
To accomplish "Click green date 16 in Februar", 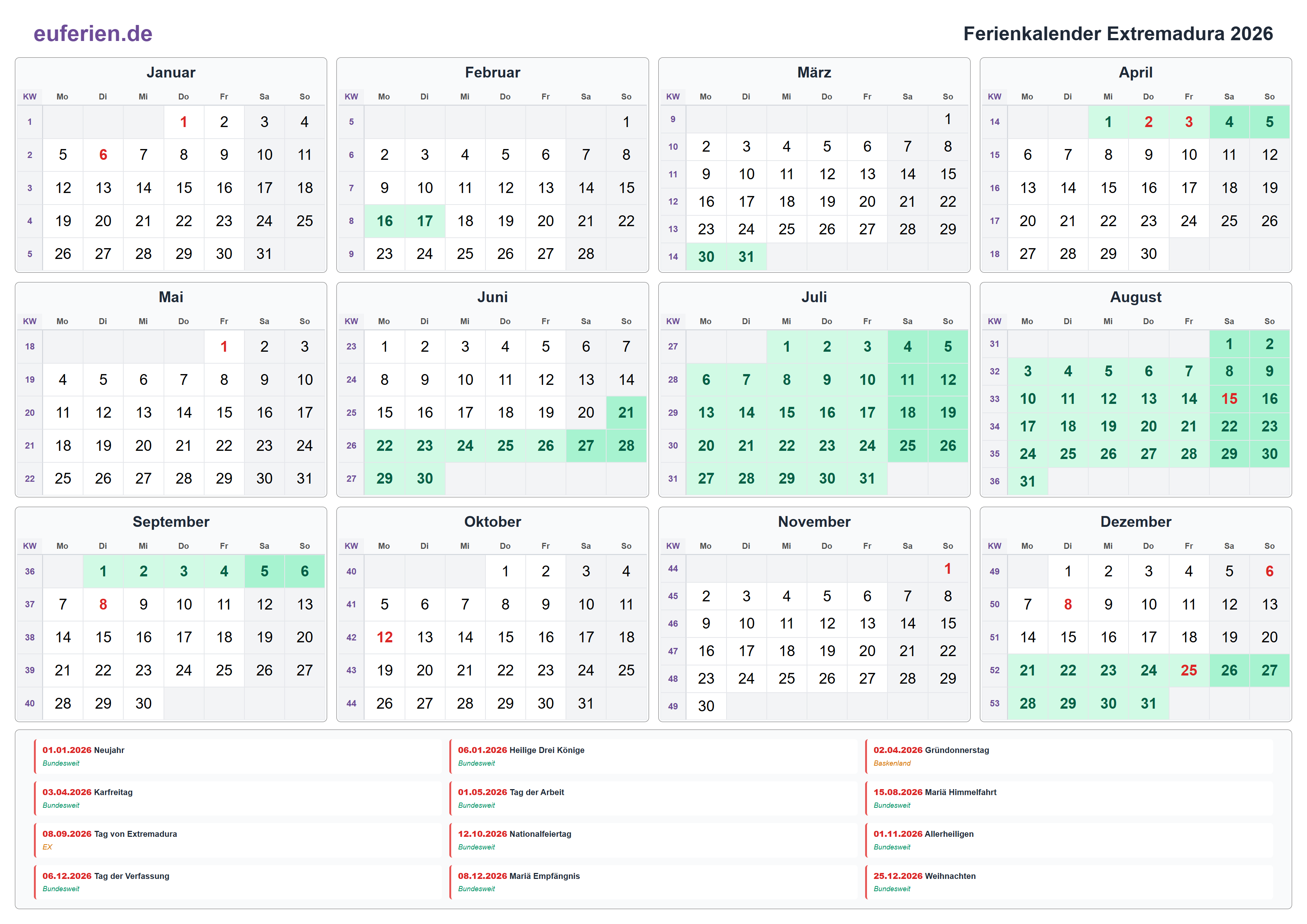I will coord(384,221).
